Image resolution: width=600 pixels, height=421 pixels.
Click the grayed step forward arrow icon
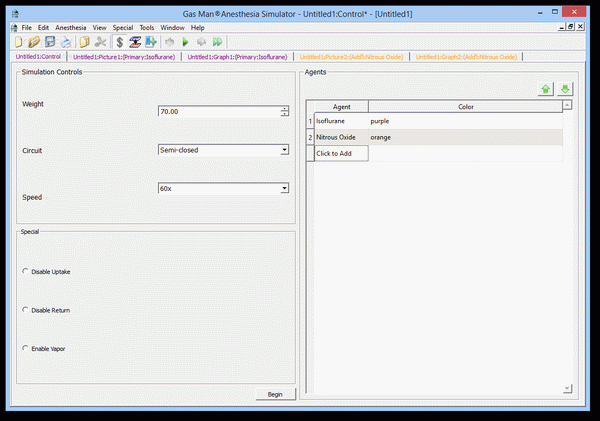201,42
